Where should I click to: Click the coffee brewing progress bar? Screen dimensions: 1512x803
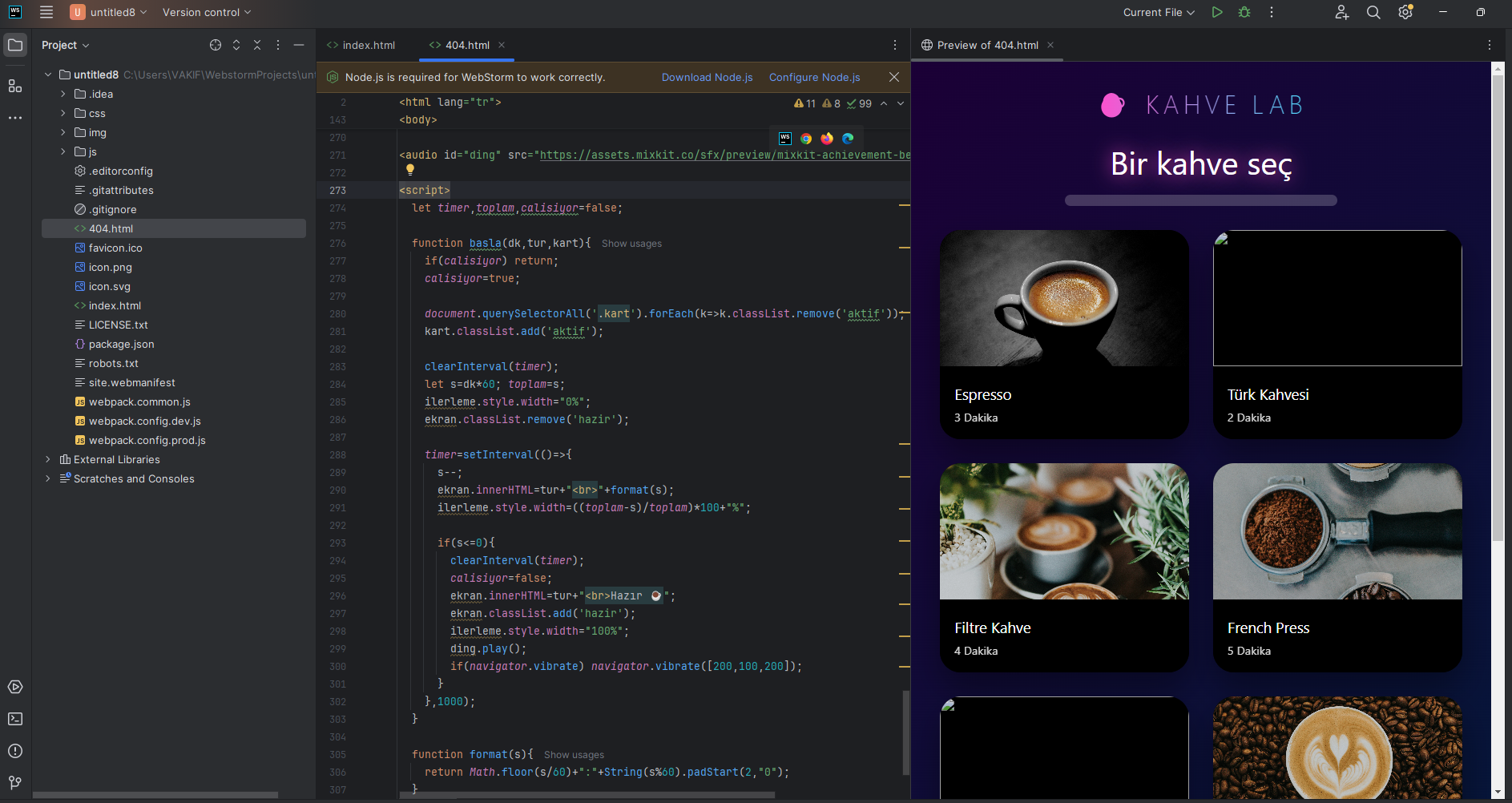click(1200, 200)
